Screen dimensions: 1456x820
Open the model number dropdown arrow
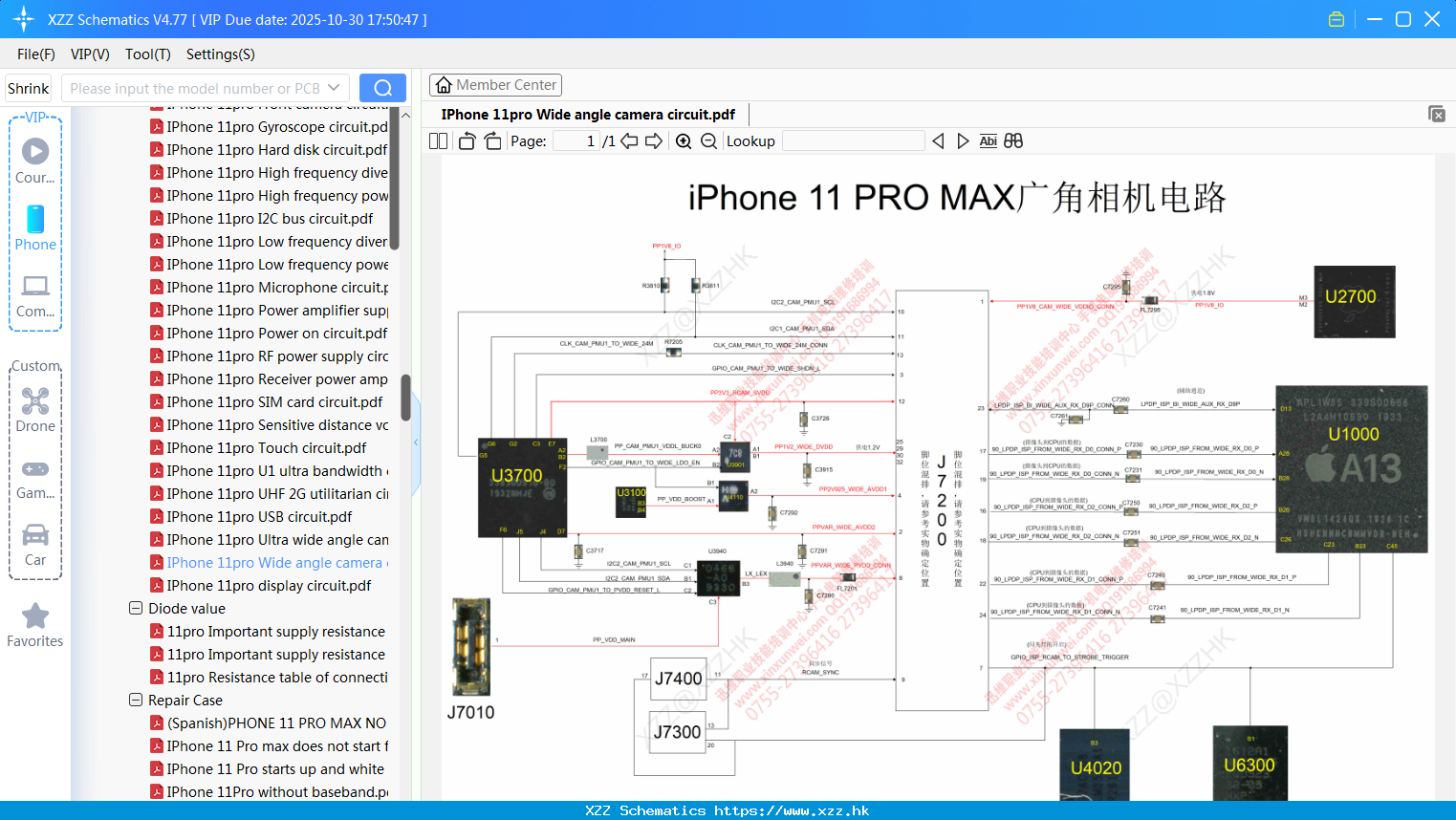pos(335,88)
